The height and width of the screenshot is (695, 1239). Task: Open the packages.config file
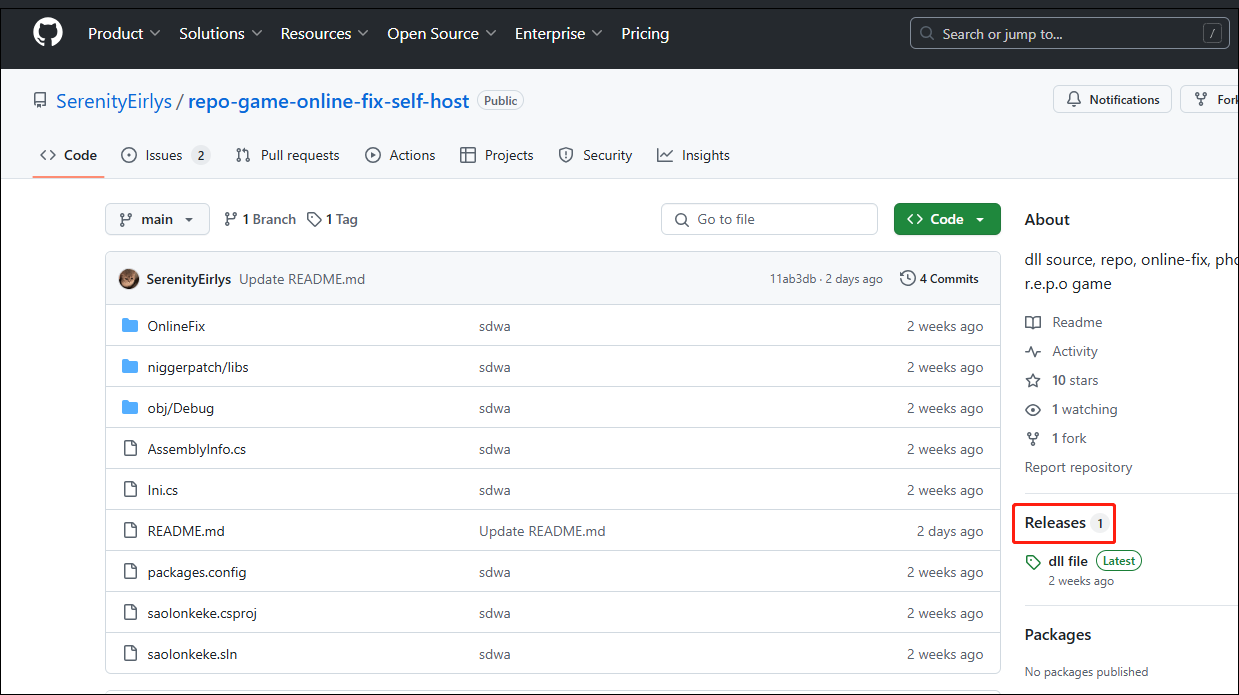tap(196, 572)
